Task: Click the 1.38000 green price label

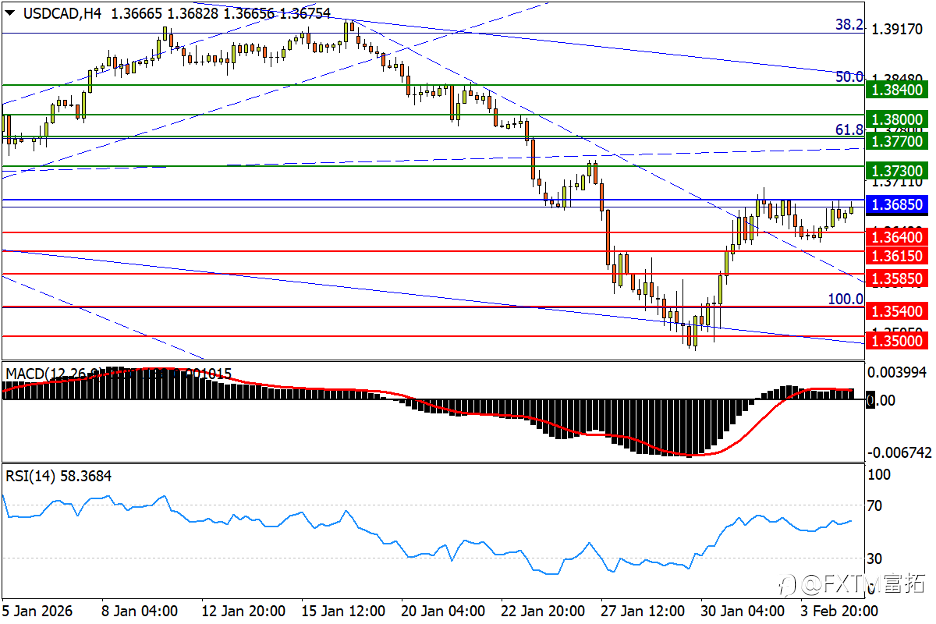Action: click(x=897, y=119)
